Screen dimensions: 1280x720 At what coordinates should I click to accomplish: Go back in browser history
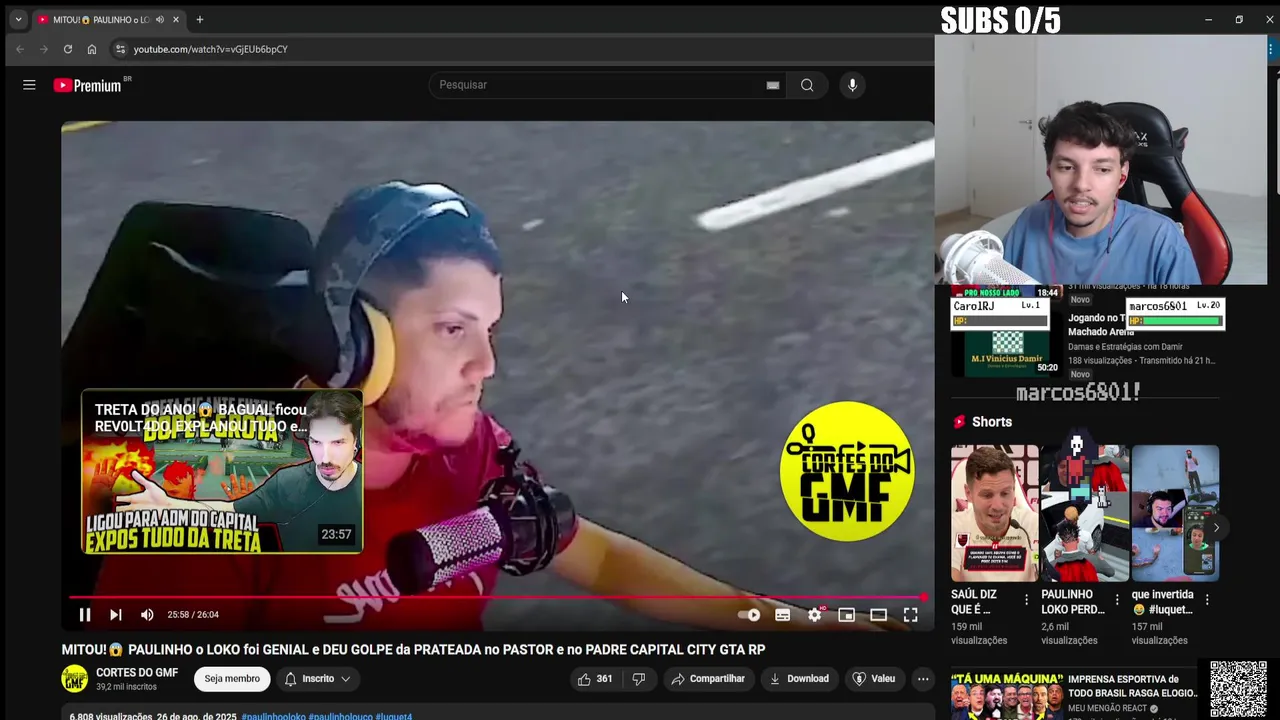[x=20, y=49]
